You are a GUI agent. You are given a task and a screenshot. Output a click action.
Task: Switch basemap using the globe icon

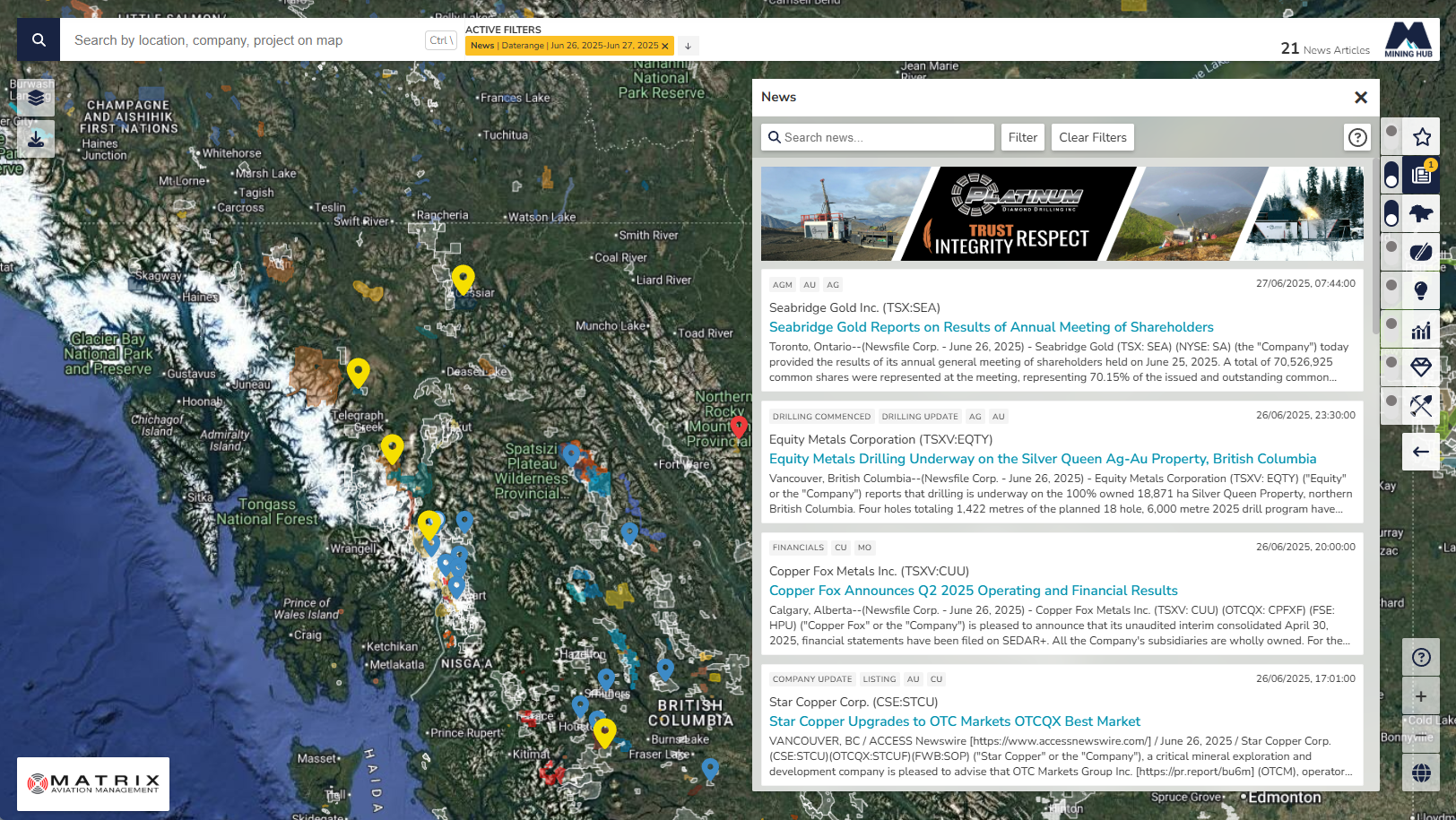1421,773
